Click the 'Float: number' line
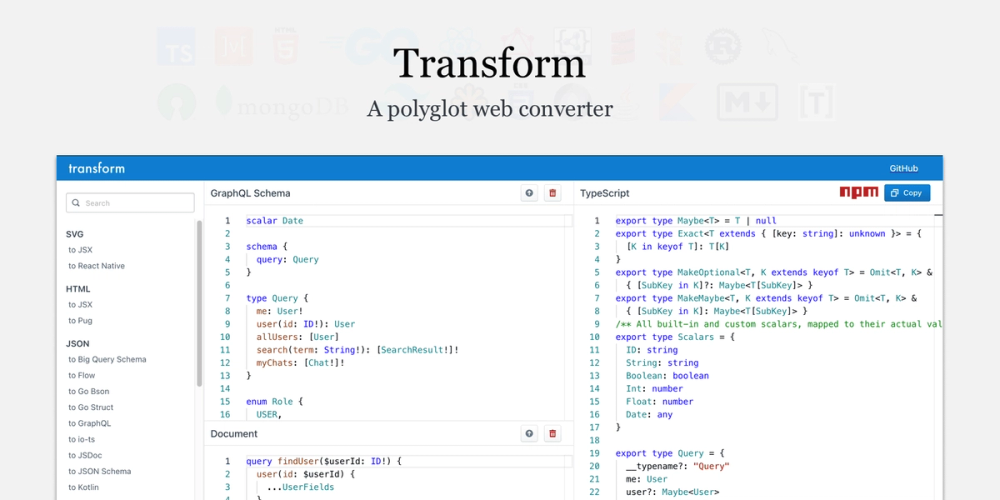This screenshot has height=500, width=1000. [659, 402]
